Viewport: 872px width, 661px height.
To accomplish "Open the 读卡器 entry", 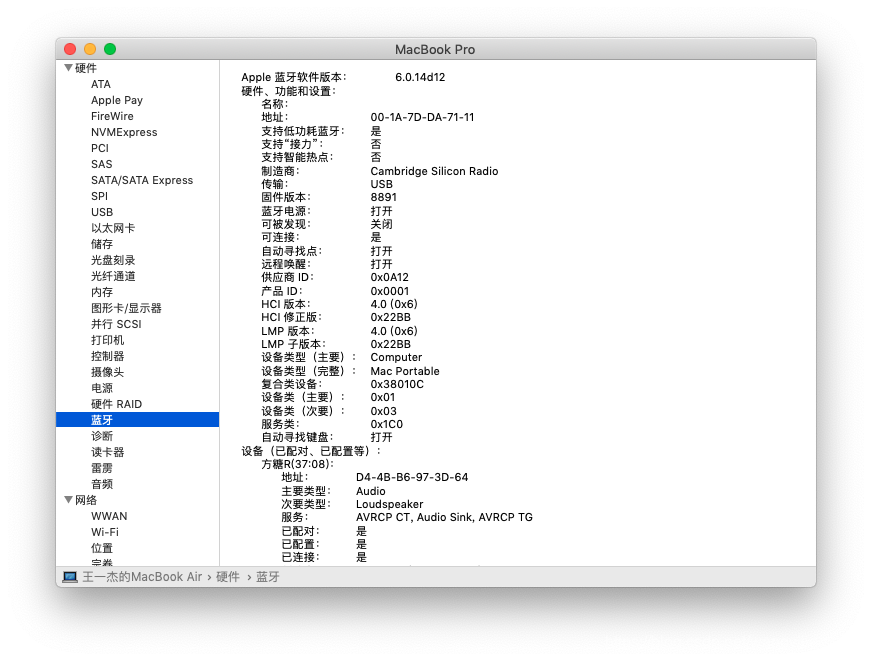I will pos(107,452).
